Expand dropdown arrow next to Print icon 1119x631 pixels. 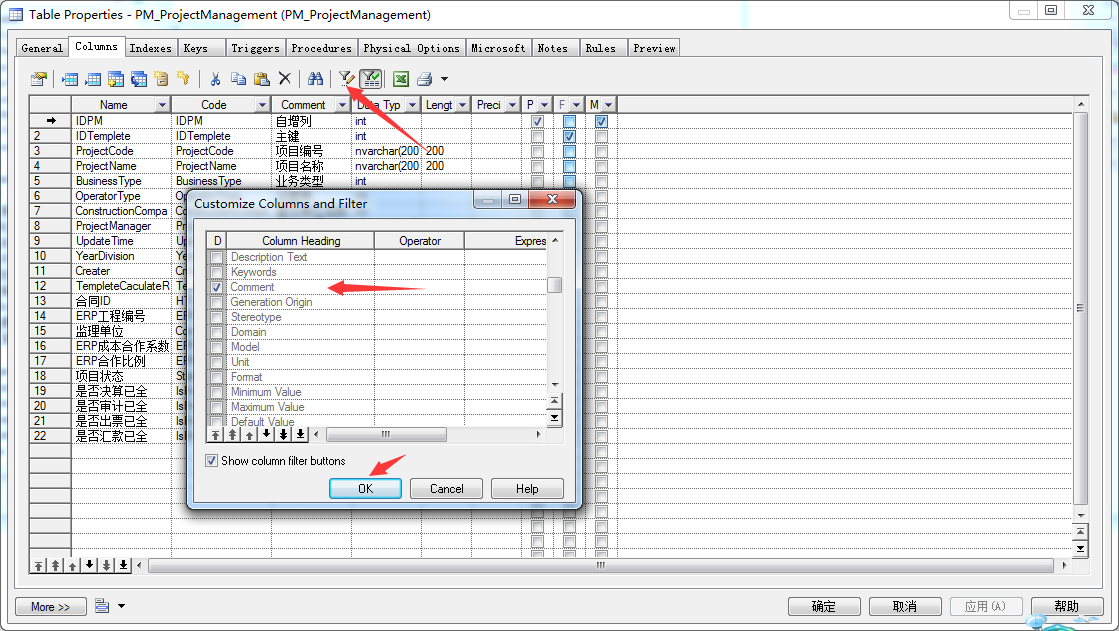[445, 79]
